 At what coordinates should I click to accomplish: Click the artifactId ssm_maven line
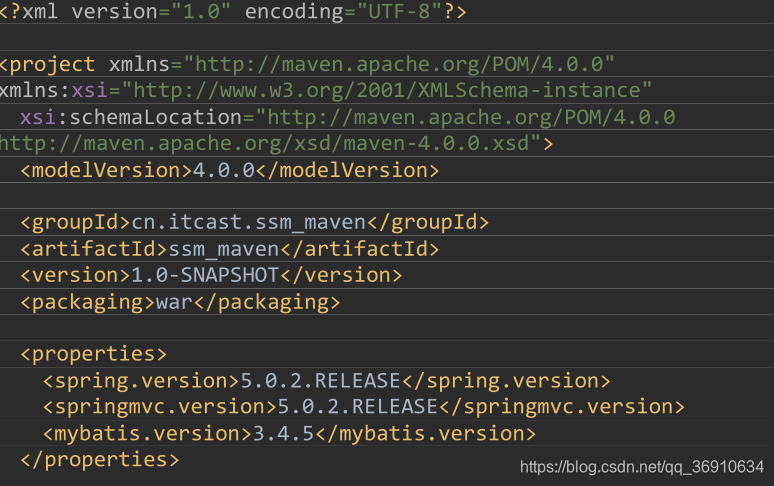(230, 249)
